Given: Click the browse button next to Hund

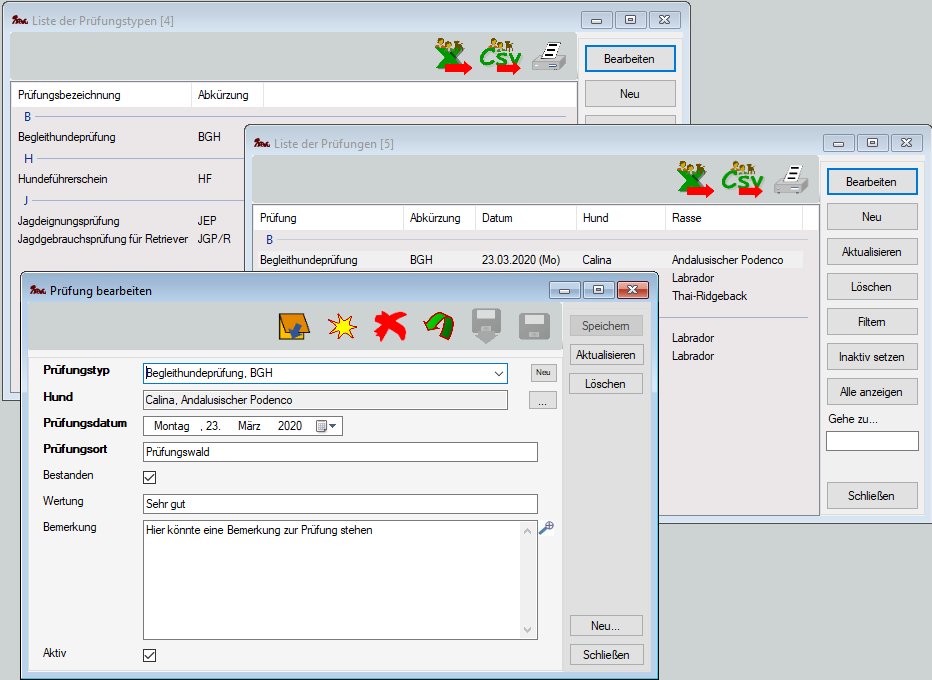Looking at the screenshot, I should point(542,400).
